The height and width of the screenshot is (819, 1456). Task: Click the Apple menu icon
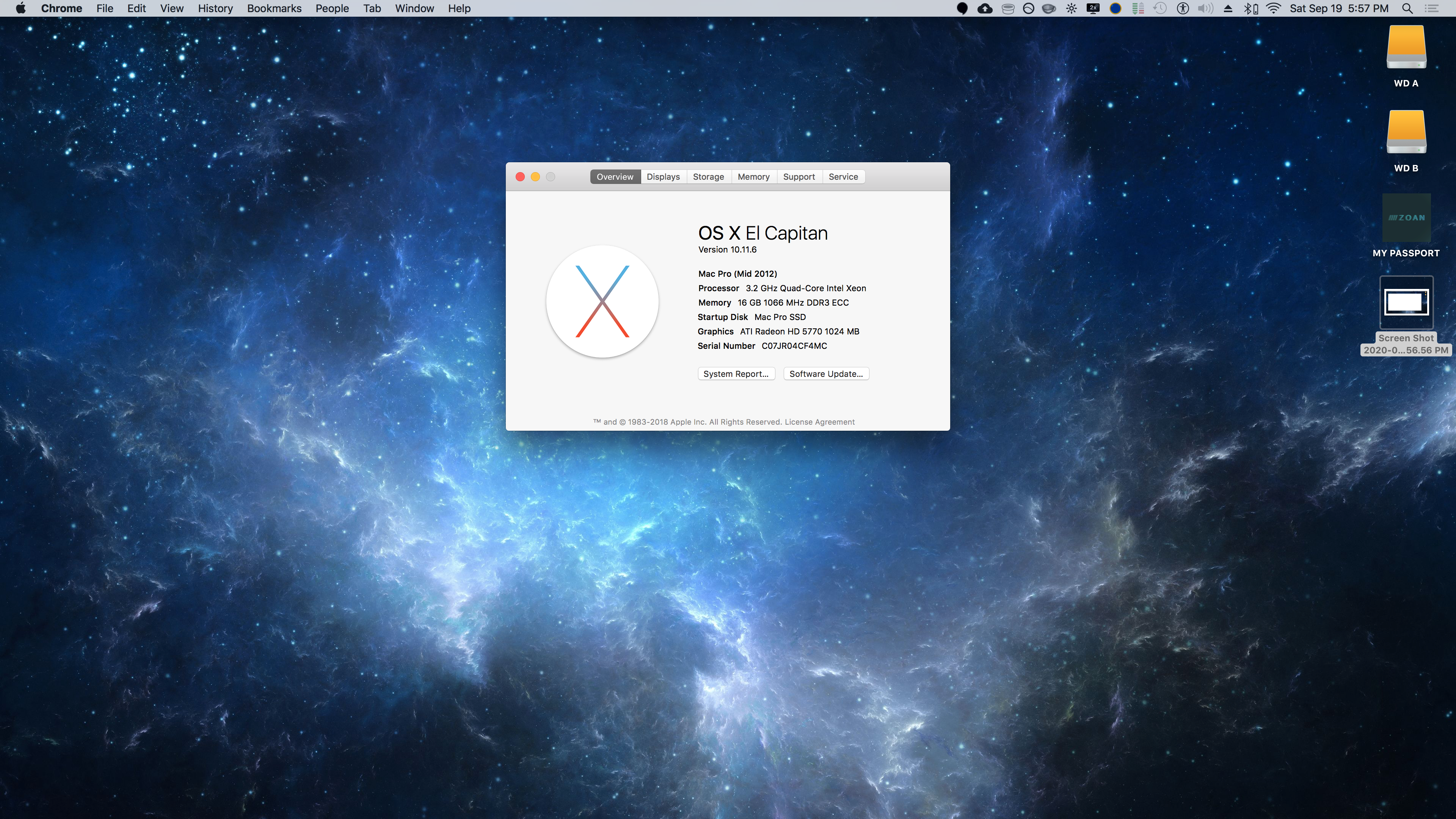pyautogui.click(x=20, y=8)
